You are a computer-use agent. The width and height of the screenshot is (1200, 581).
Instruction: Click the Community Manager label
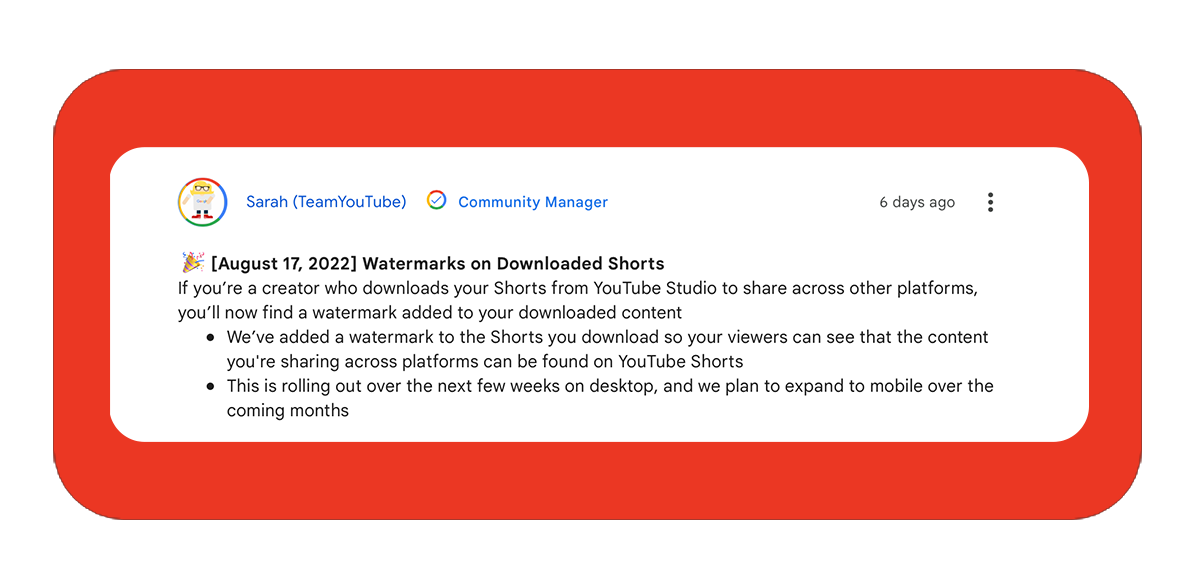tap(532, 202)
